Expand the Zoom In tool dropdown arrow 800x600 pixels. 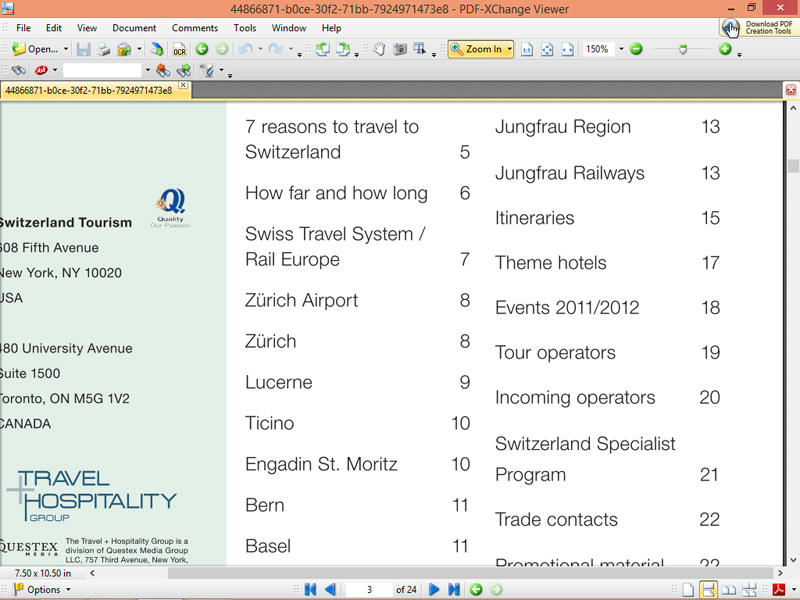[510, 49]
